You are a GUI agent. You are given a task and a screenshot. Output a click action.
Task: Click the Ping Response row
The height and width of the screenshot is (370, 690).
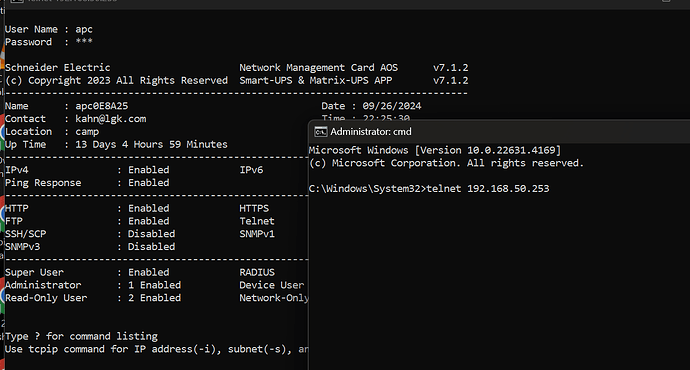pos(87,183)
